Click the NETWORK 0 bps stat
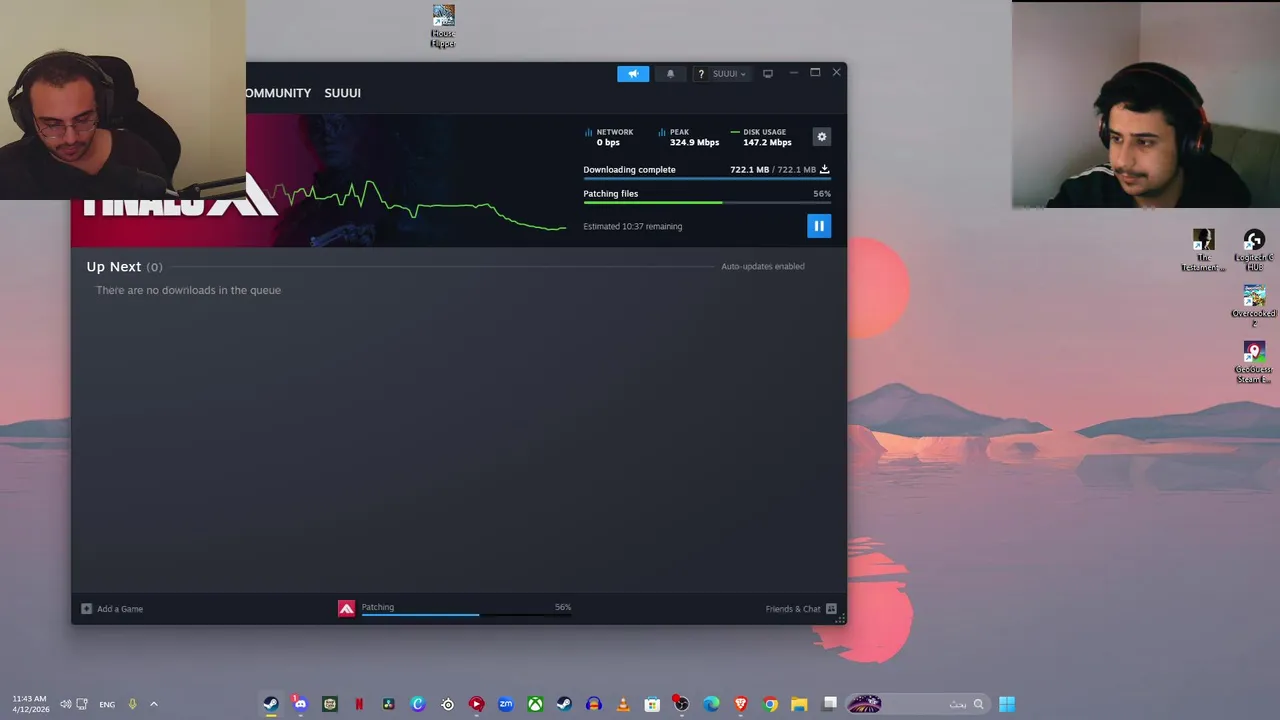This screenshot has height=720, width=1280. [x=609, y=137]
